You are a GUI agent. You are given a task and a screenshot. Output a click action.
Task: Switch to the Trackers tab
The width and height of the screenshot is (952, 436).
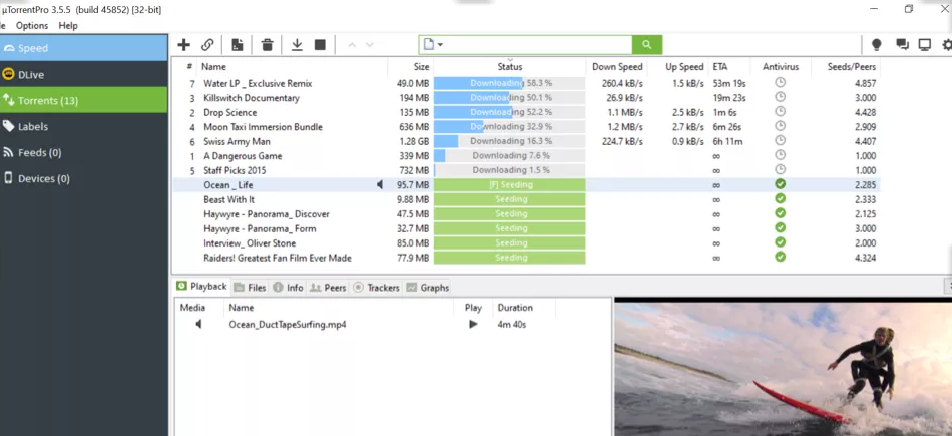tap(376, 288)
